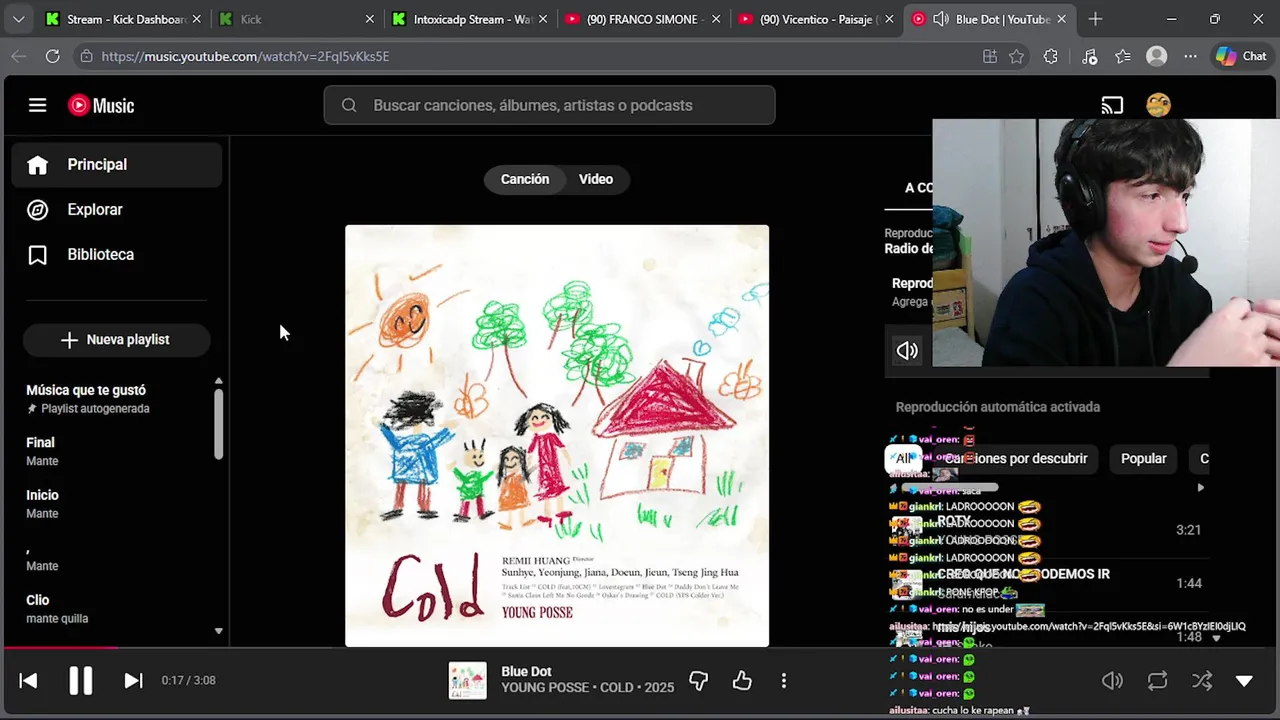Click the small Blue Dot thumbnail in player bar

click(467, 681)
